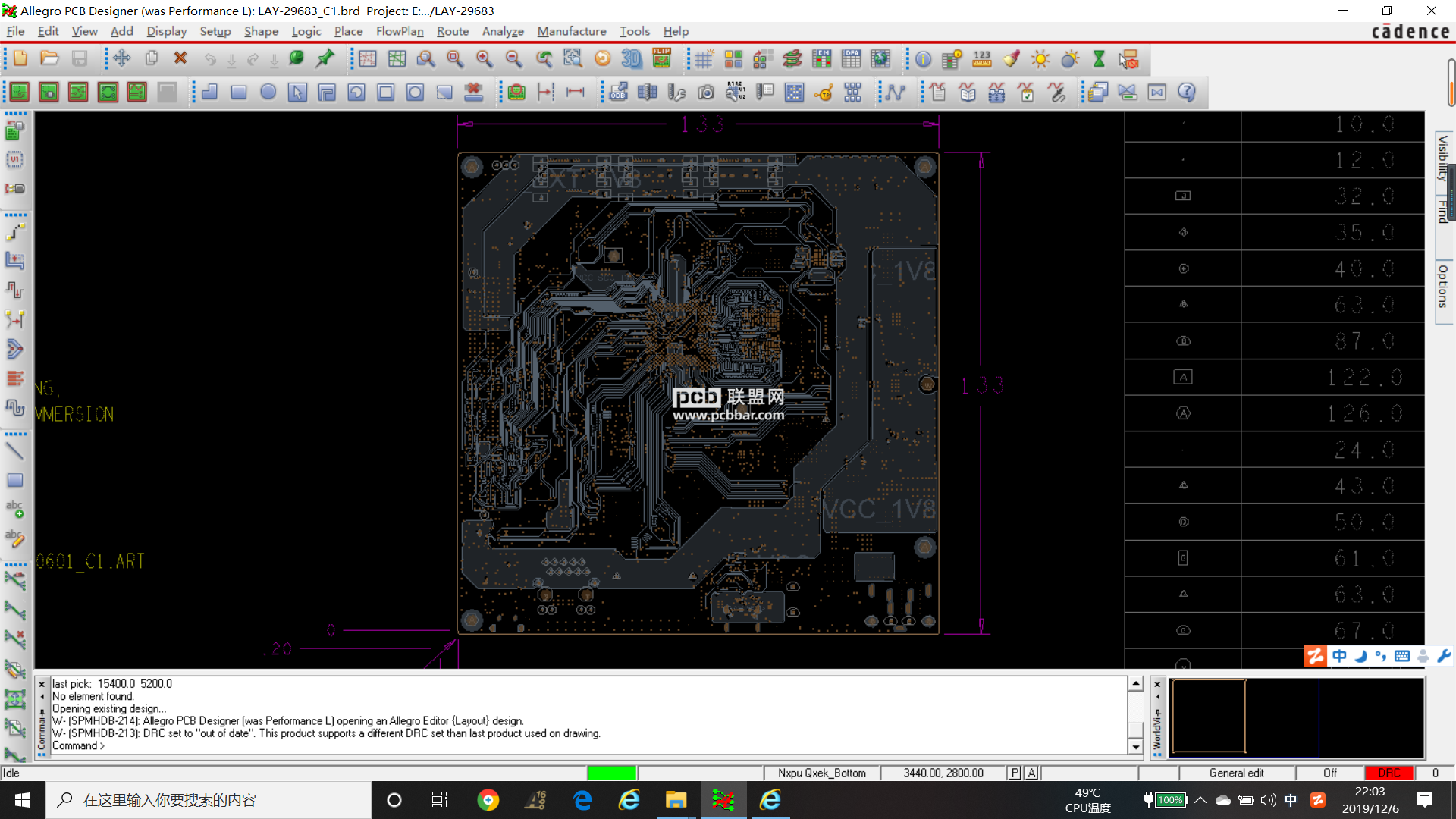
Task: Open the Nxpu Qxek_Bottom active layer field
Action: 822,773
